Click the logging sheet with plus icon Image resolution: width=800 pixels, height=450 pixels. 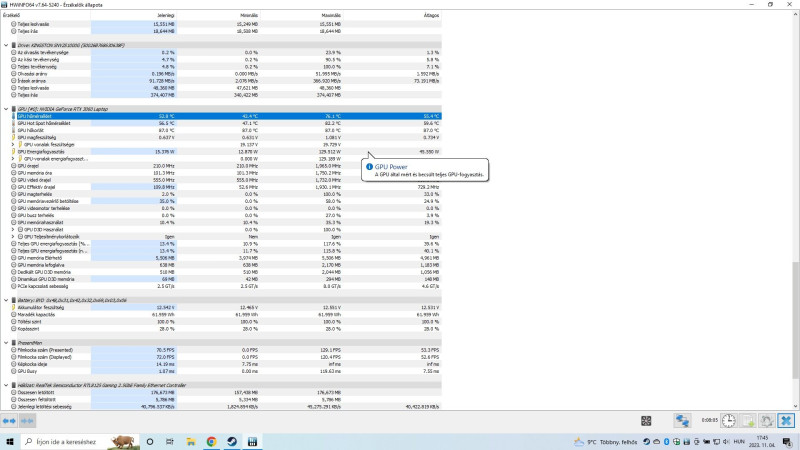pos(748,421)
